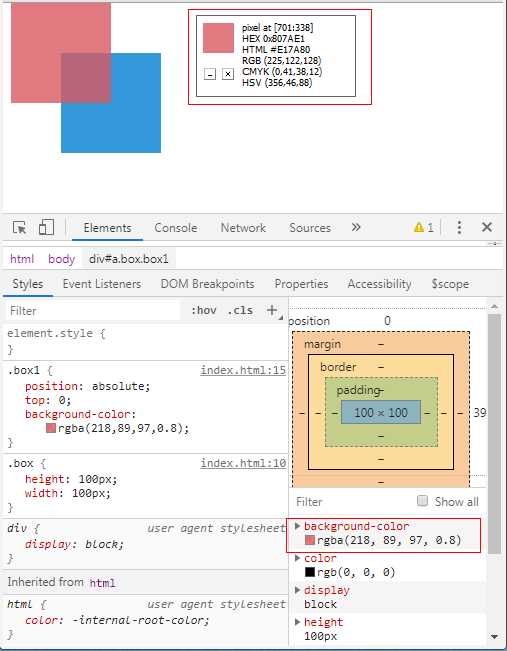Image resolution: width=507 pixels, height=651 pixels.
Task: Click HTML #E17A80 value in popup
Action: click(276, 50)
